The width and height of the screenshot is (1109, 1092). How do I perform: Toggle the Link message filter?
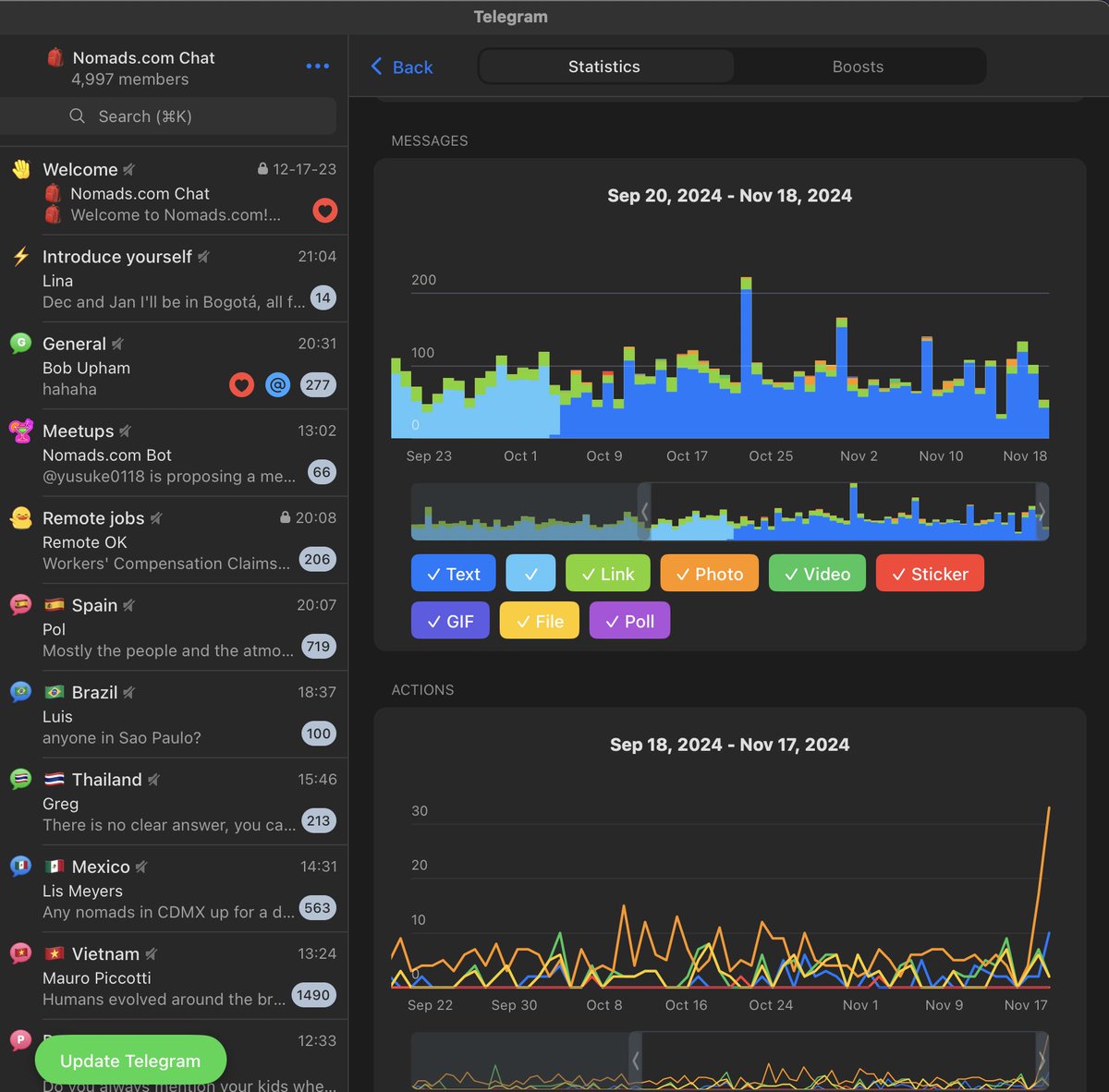point(607,574)
